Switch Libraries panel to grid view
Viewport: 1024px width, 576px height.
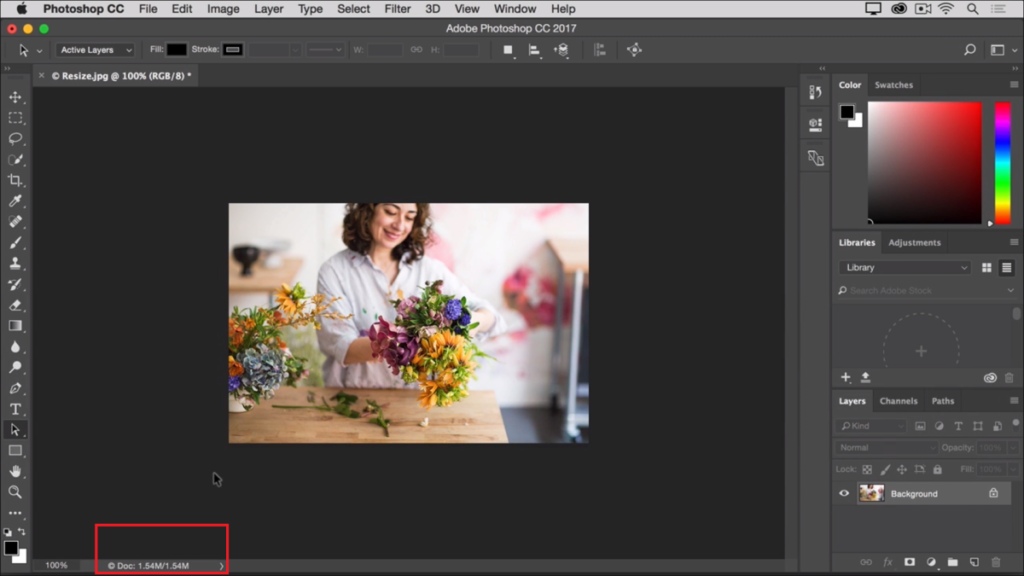point(987,268)
